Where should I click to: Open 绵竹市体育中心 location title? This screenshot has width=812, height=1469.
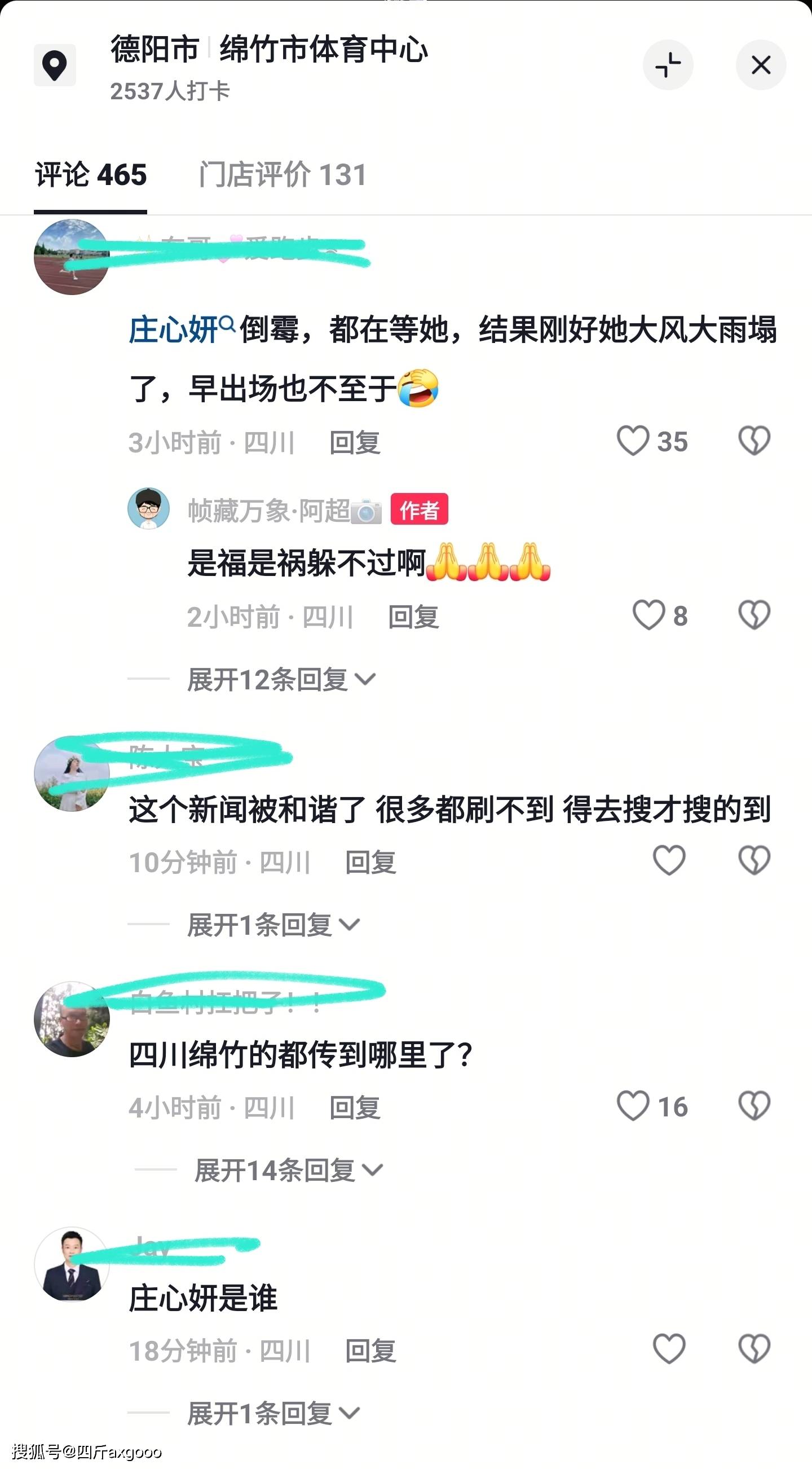[x=324, y=49]
